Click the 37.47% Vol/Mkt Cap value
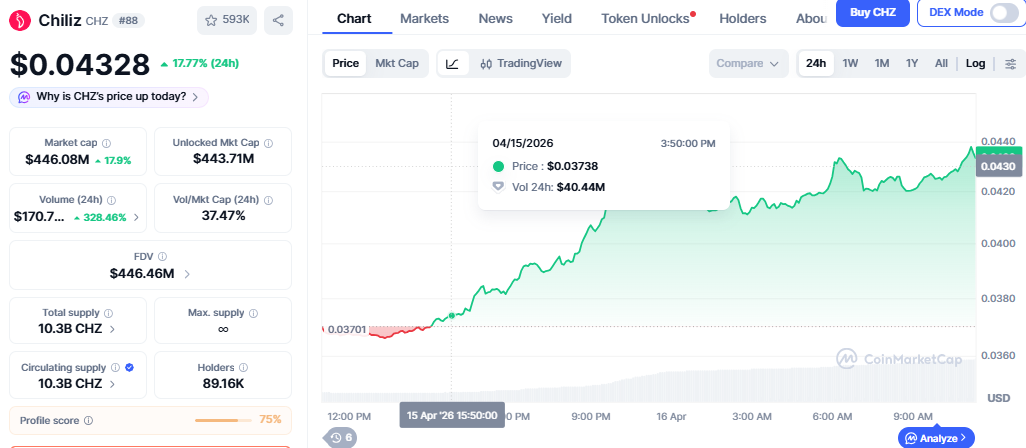 223,216
